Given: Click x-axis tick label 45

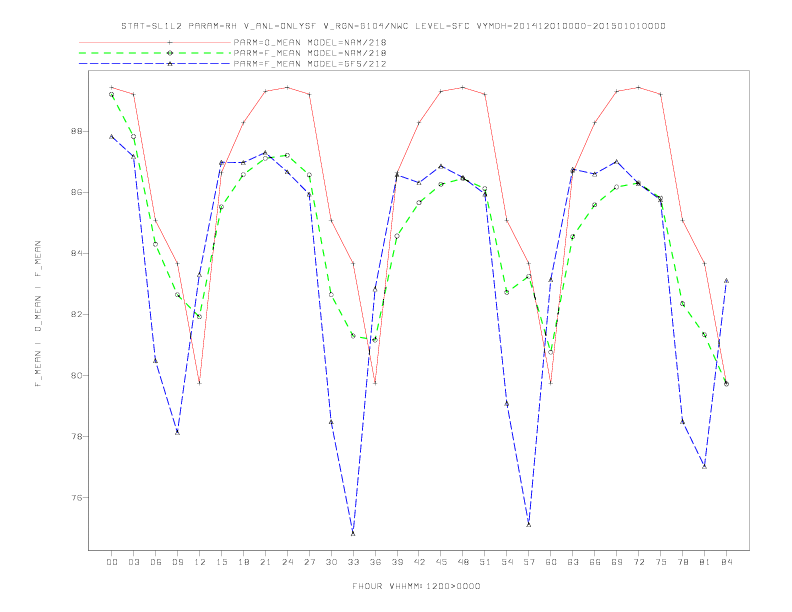Looking at the screenshot, I should [x=441, y=562].
